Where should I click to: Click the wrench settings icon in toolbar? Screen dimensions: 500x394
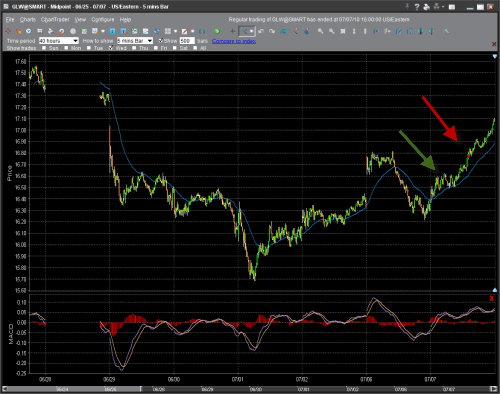[x=447, y=31]
